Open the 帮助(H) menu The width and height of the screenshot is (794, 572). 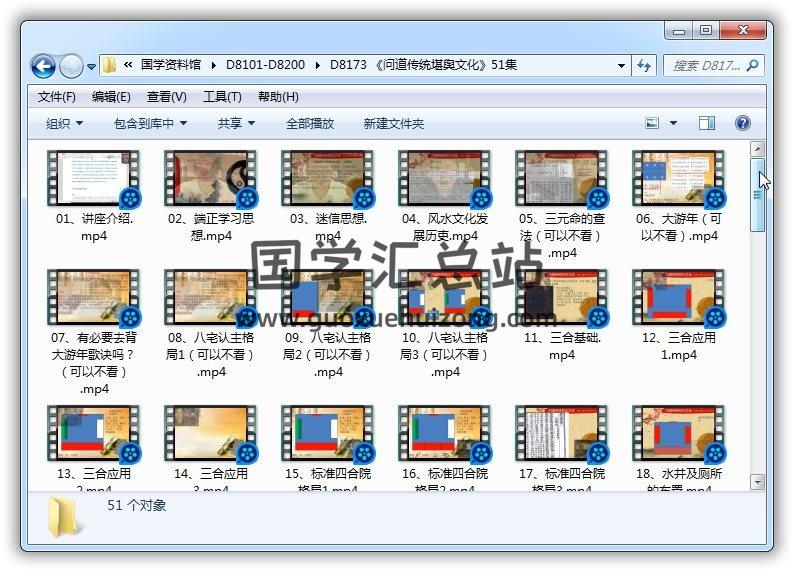[x=278, y=97]
